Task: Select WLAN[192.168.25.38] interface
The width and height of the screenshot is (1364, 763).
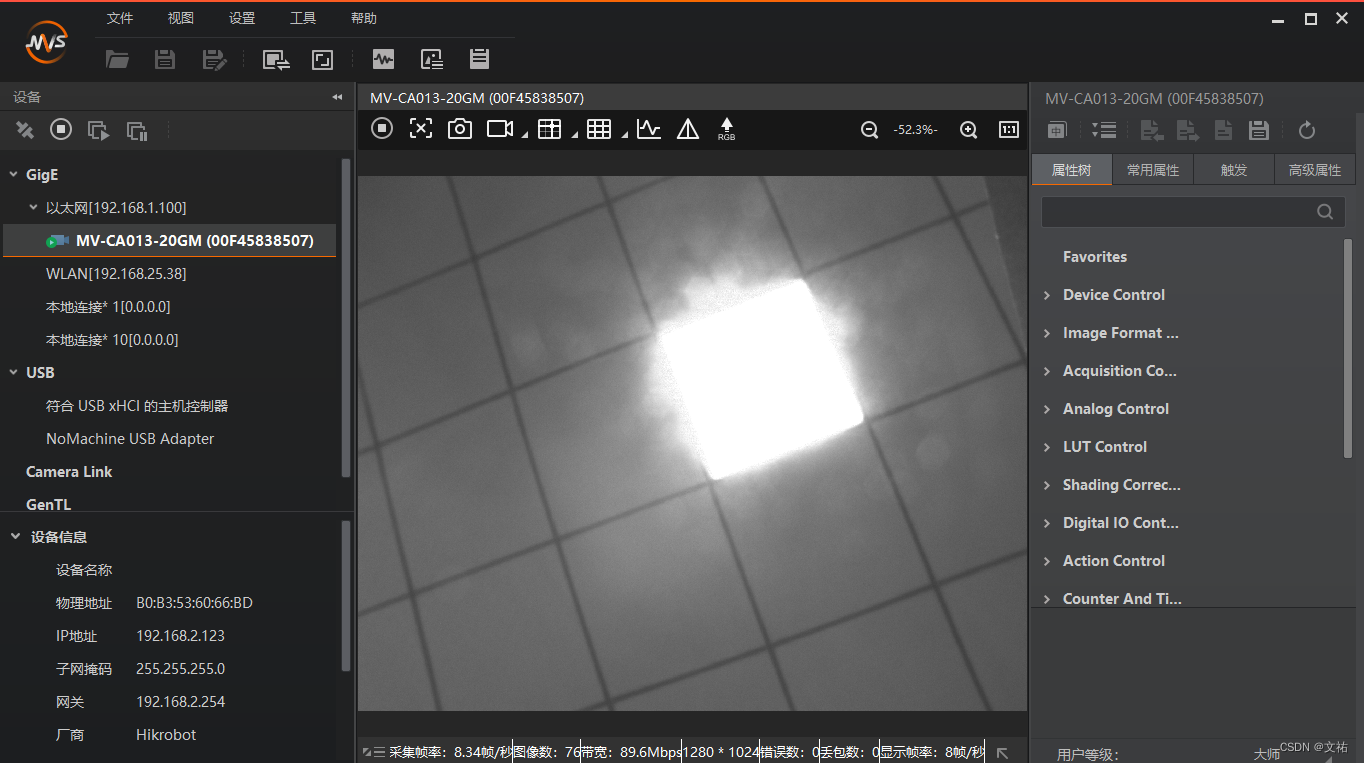Action: point(116,274)
